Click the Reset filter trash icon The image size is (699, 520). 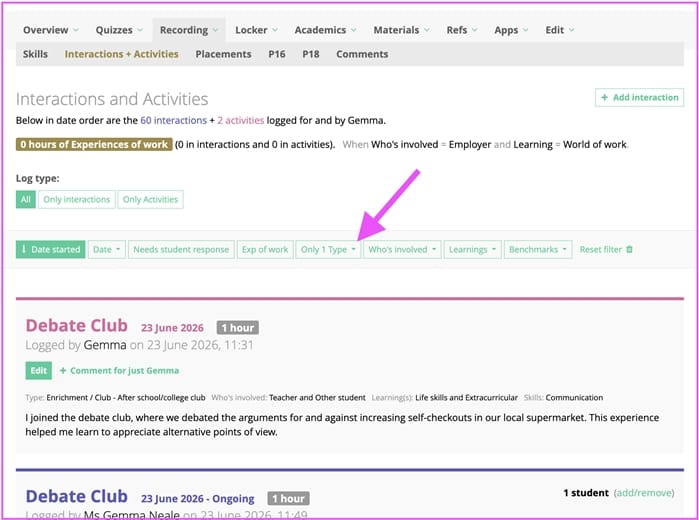click(629, 249)
